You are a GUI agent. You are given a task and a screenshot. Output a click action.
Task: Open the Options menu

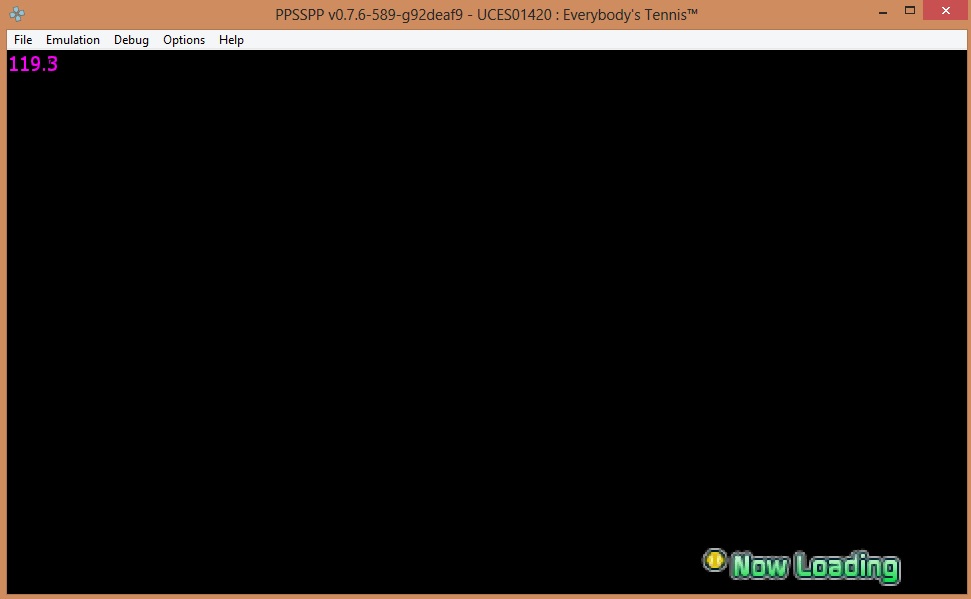coord(184,40)
